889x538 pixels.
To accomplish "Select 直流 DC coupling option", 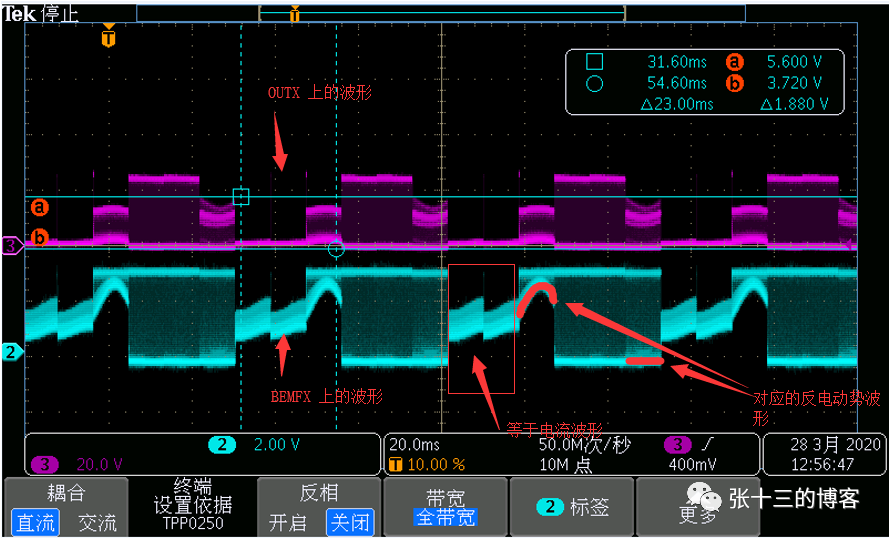I will point(35,523).
